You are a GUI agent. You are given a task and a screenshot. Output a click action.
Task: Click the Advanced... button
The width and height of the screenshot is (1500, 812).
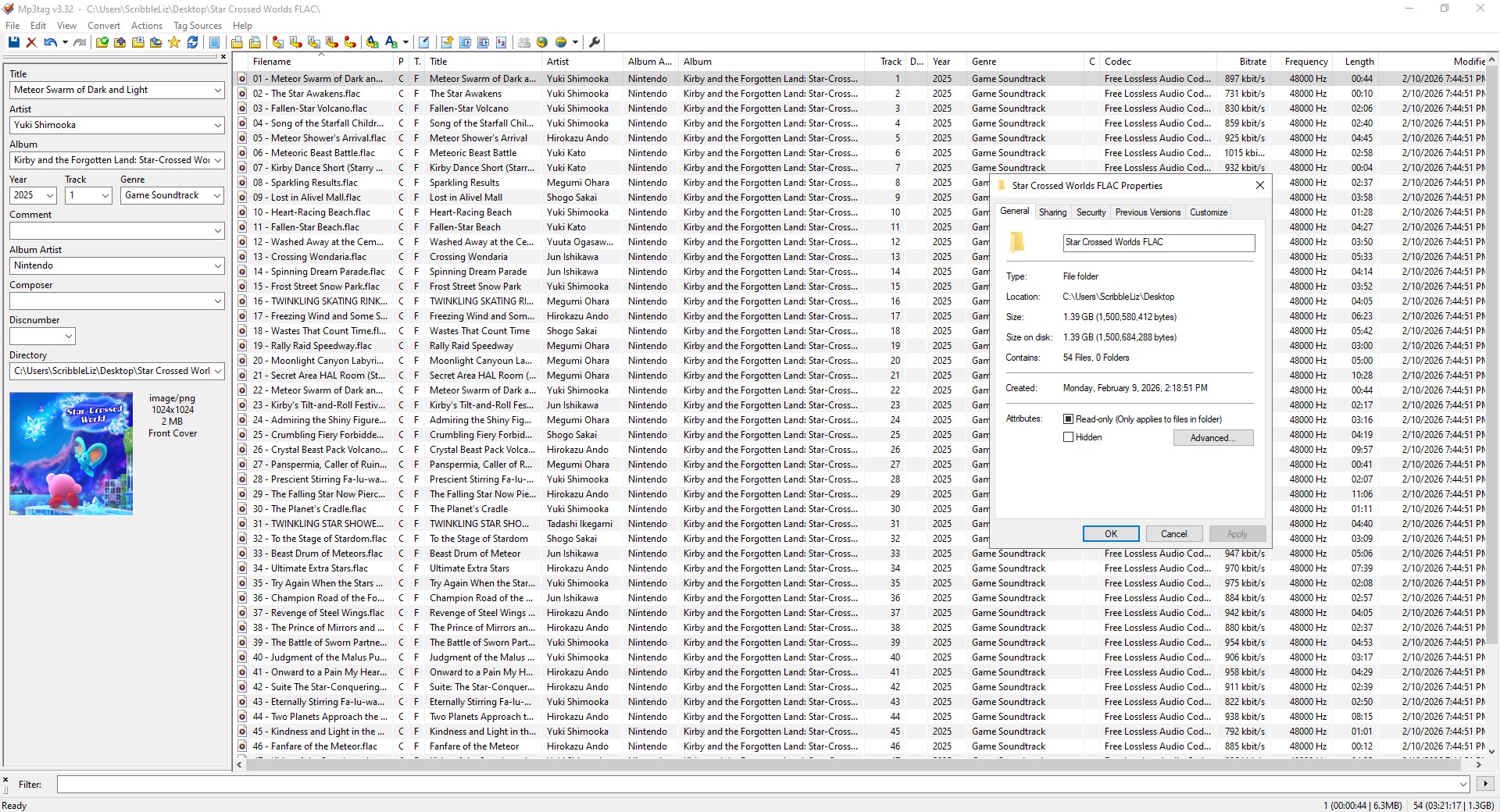(1212, 438)
